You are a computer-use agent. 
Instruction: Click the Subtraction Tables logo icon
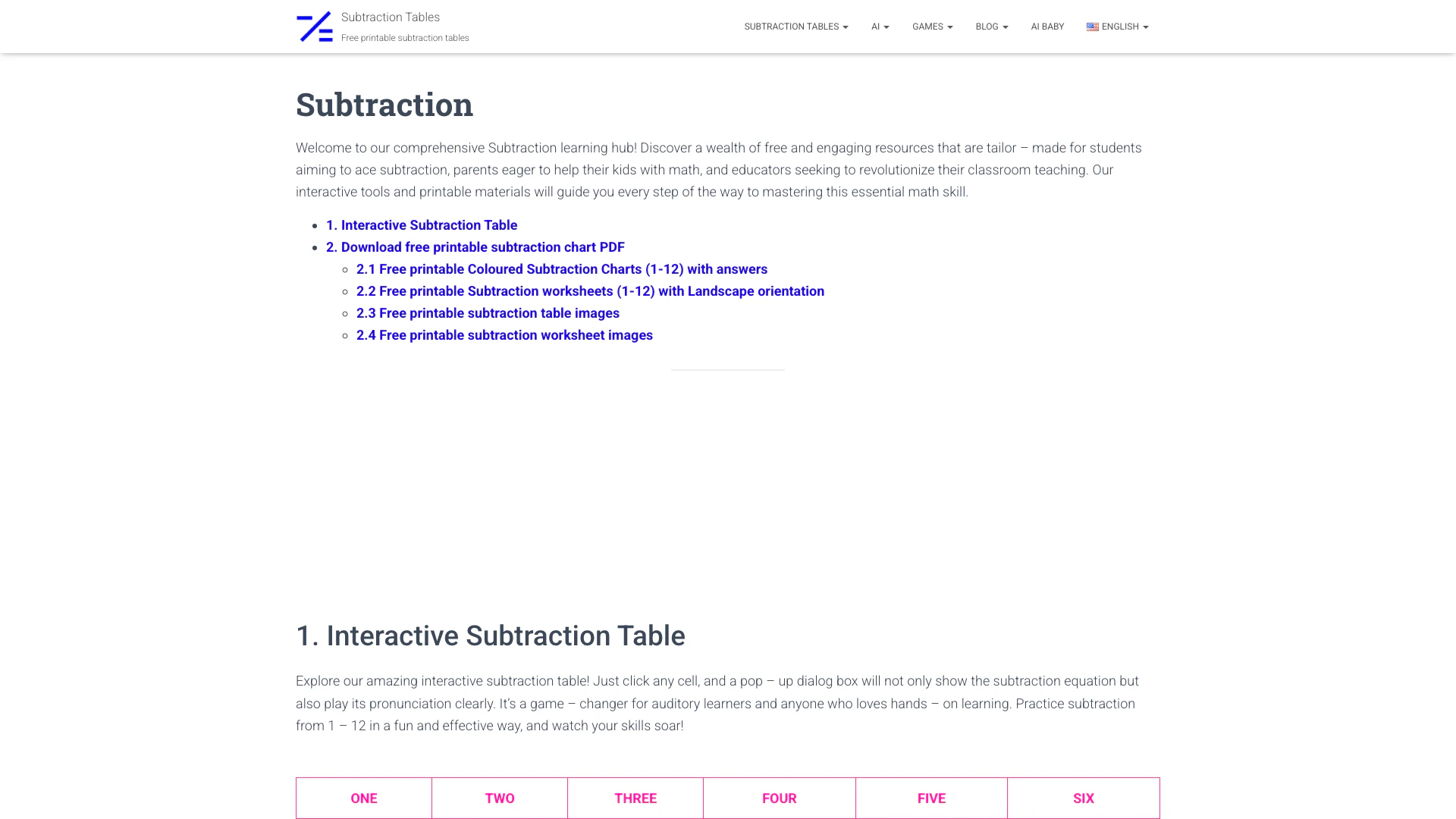tap(315, 27)
